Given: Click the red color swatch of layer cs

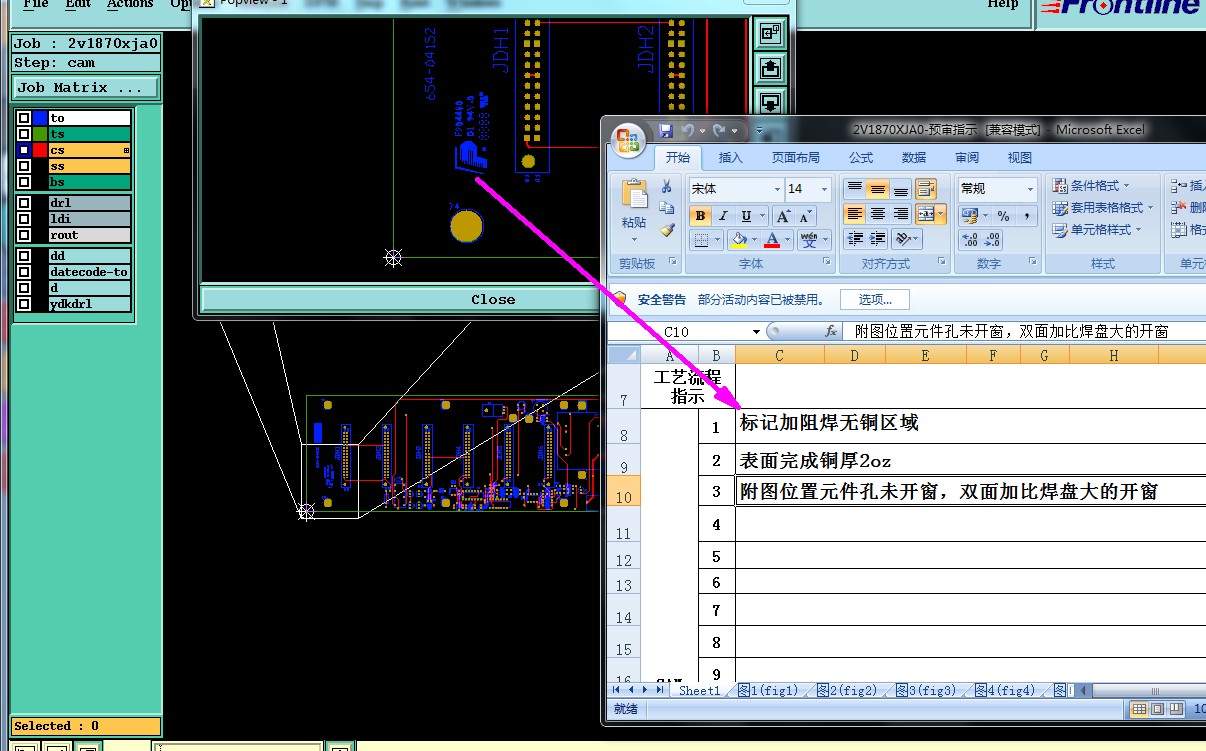Looking at the screenshot, I should 40,150.
